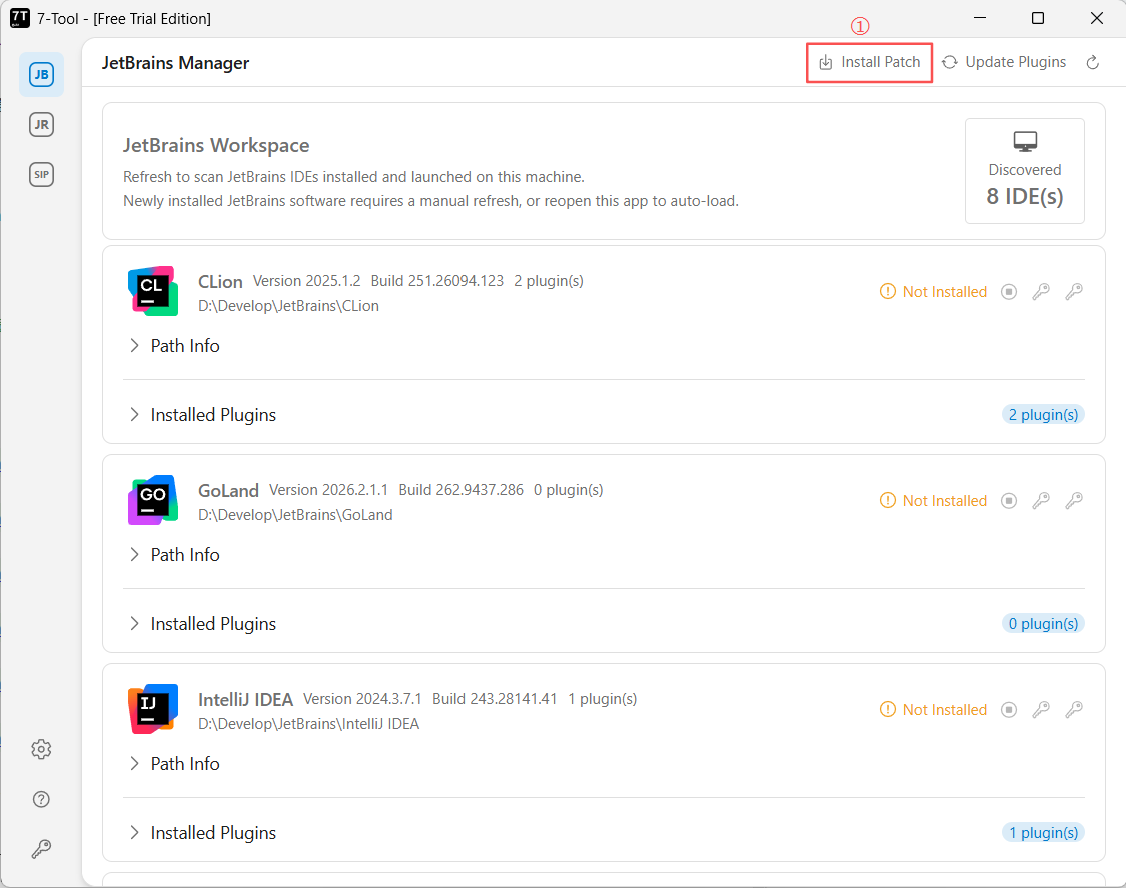Switch to the JR sidebar section
Image resolution: width=1126 pixels, height=888 pixels.
41,124
